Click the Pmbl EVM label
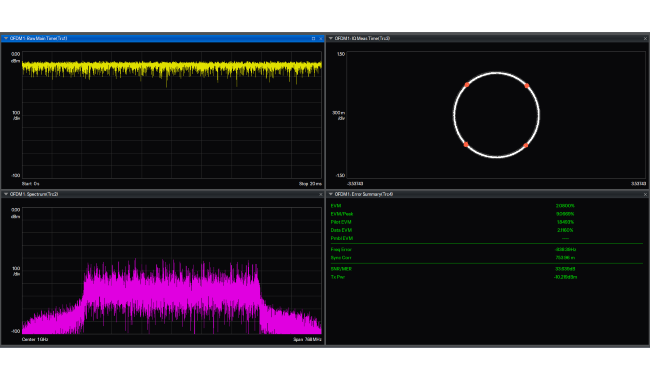This screenshot has height=380, width=650. (342, 238)
